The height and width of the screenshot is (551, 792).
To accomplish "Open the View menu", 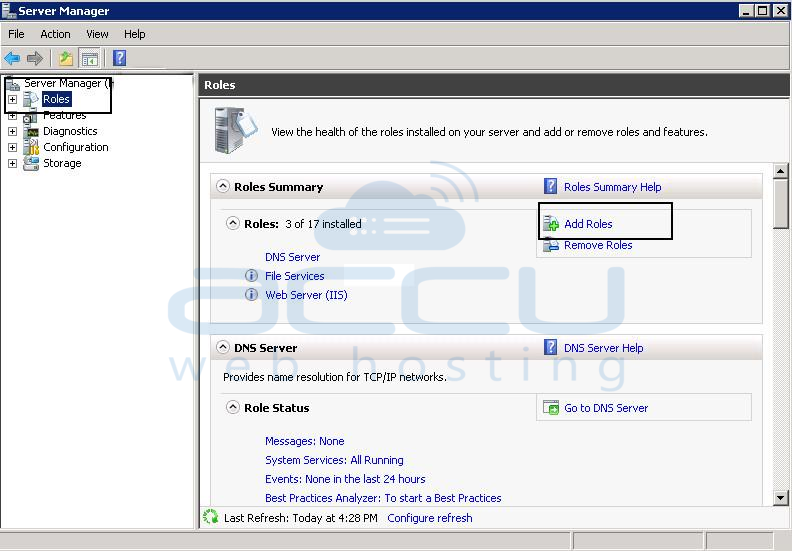I will click(97, 34).
